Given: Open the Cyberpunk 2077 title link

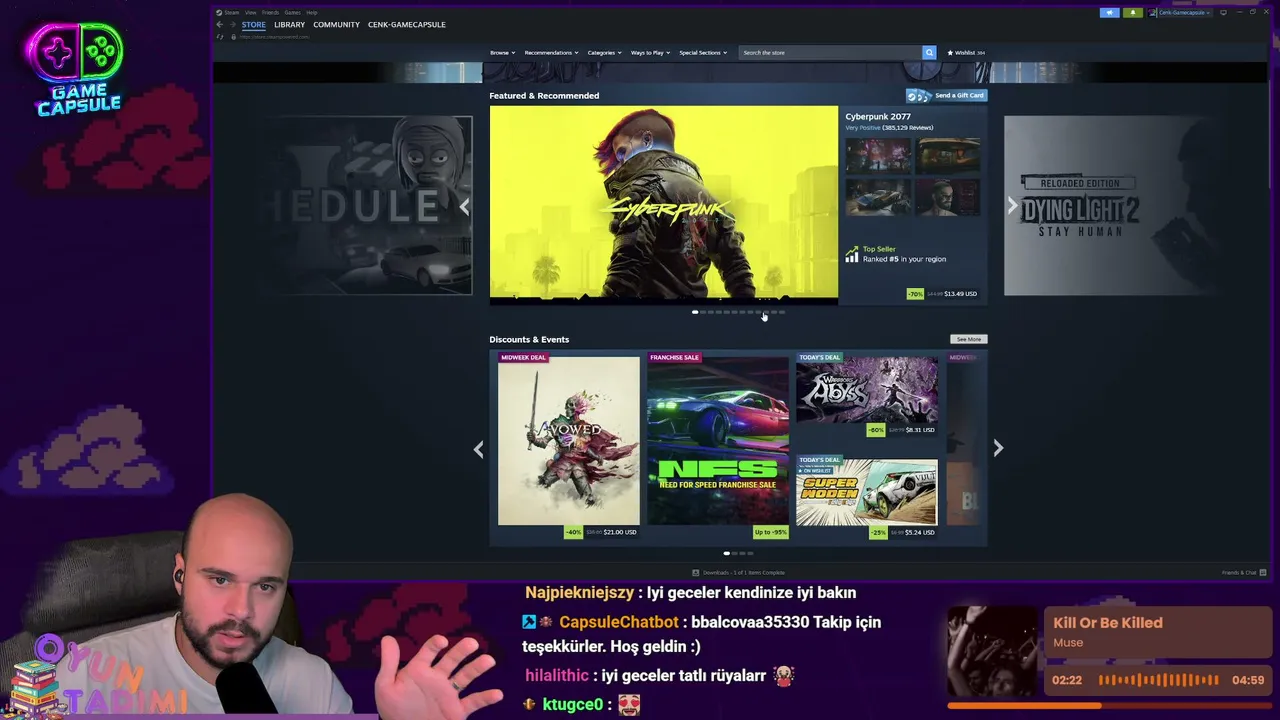Looking at the screenshot, I should (x=878, y=116).
